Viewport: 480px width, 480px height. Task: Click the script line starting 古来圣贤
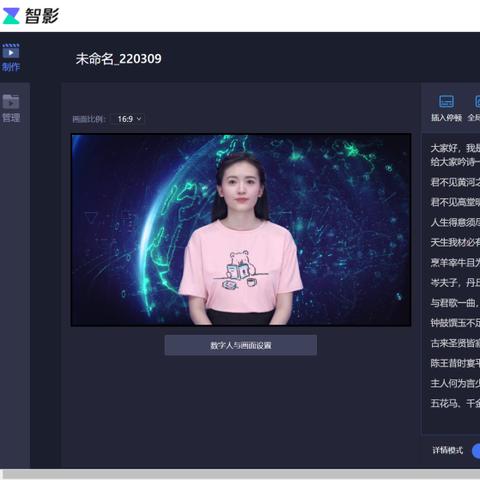455,343
